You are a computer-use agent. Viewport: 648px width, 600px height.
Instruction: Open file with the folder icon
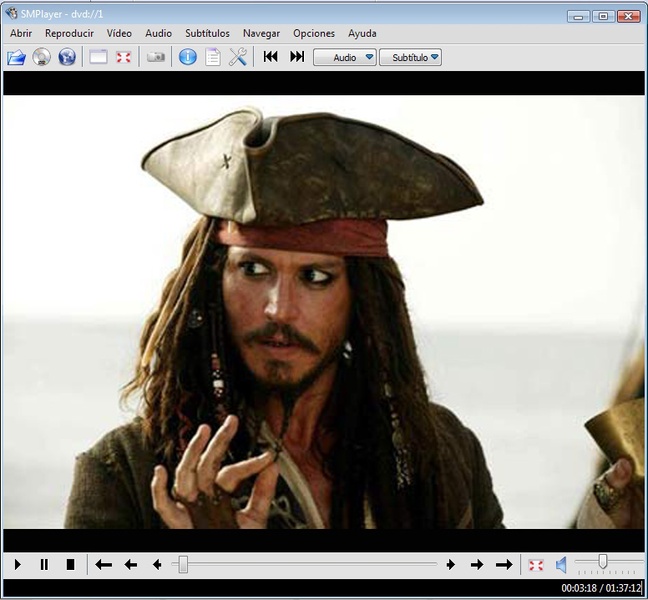pos(17,57)
